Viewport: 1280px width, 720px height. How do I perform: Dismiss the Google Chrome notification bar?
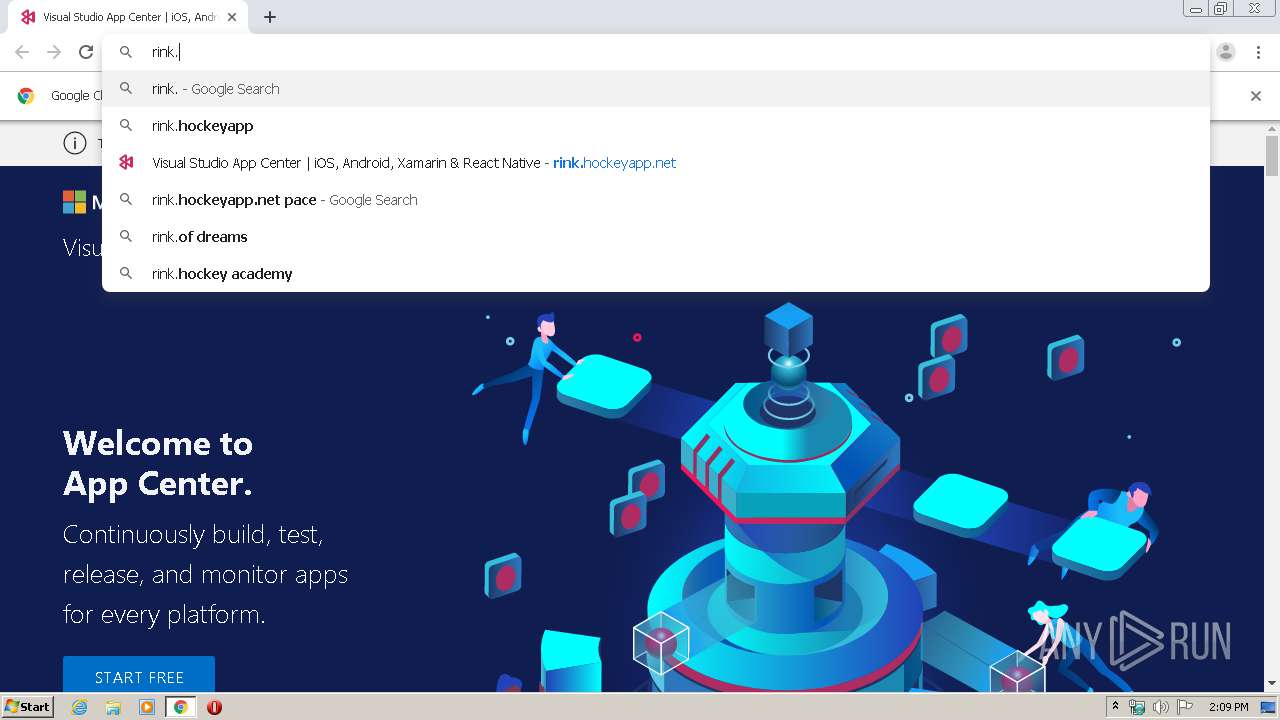tap(1256, 96)
